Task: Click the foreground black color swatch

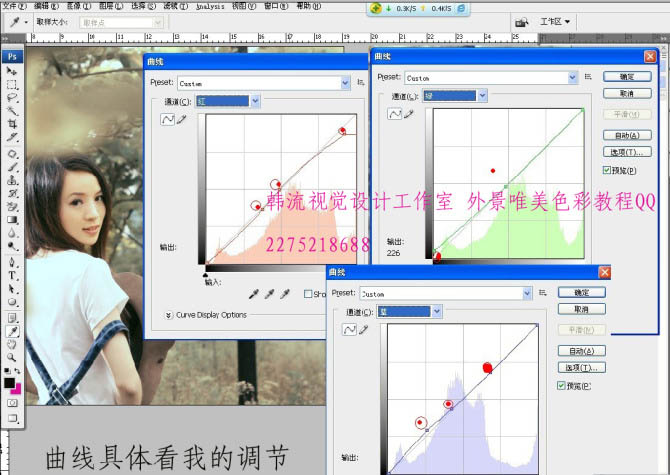Action: click(9, 383)
